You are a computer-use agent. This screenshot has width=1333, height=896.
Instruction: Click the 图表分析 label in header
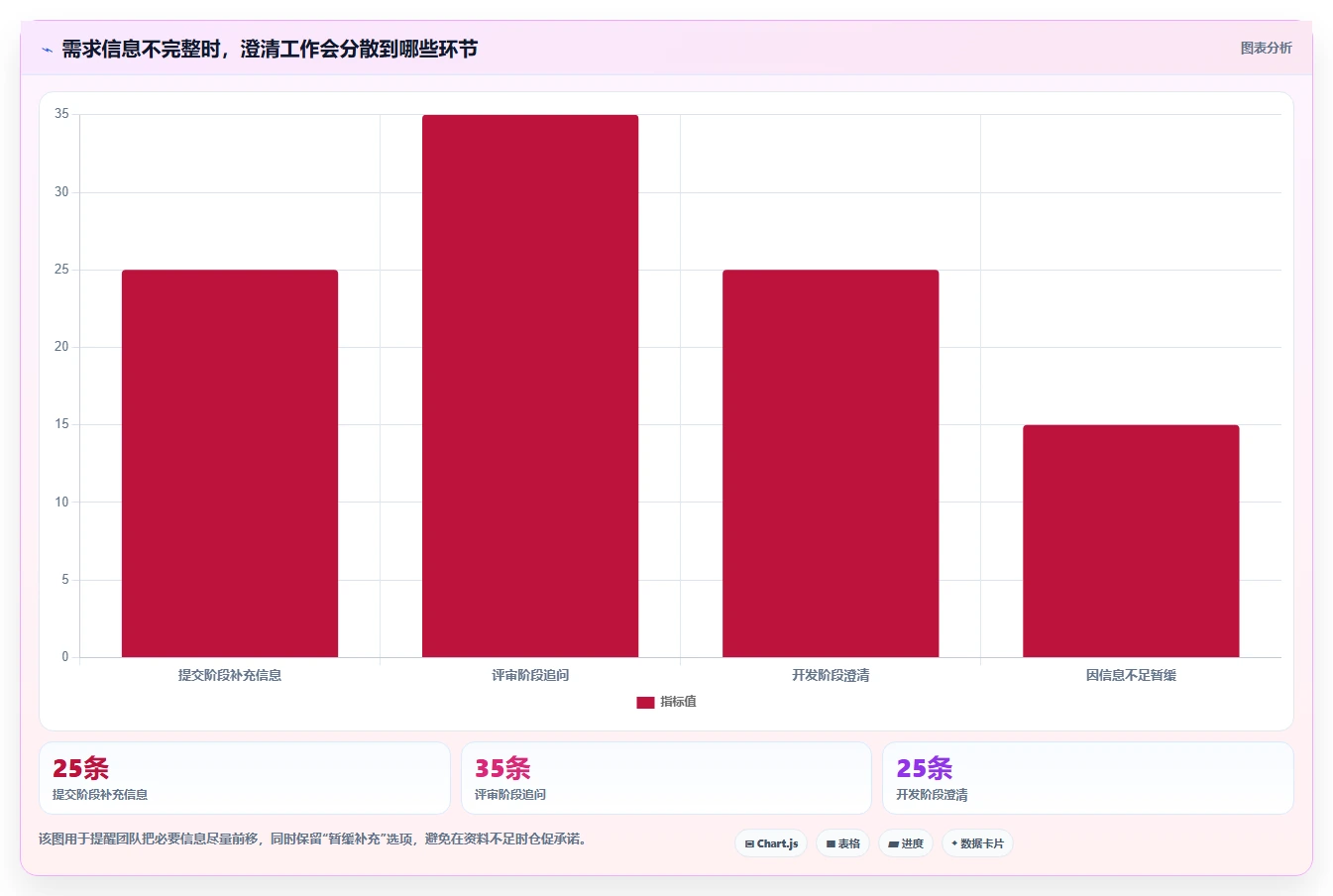pyautogui.click(x=1266, y=48)
